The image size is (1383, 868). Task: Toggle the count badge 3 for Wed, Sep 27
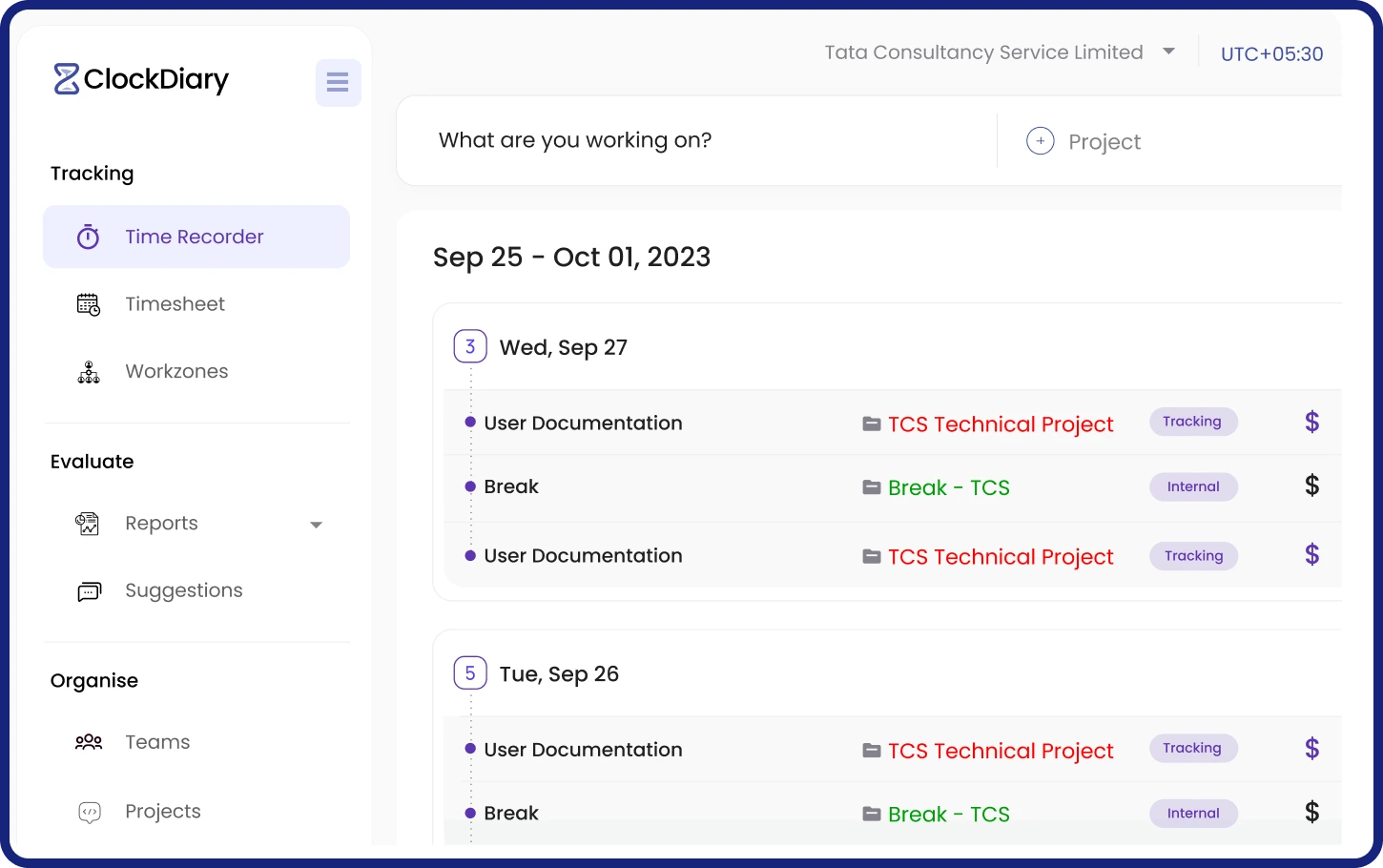470,346
